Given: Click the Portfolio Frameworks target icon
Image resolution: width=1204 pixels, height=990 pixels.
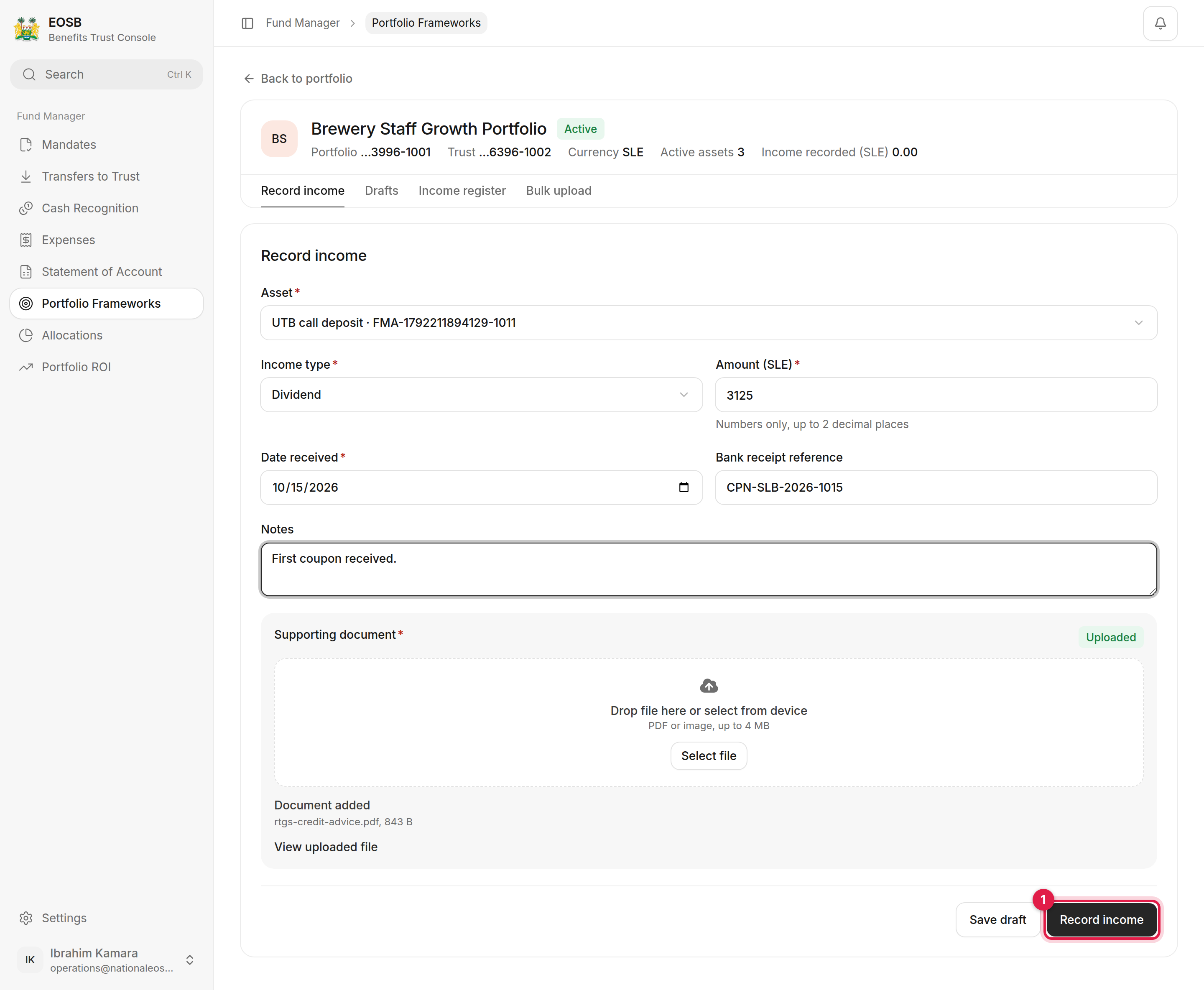Looking at the screenshot, I should click(x=26, y=304).
